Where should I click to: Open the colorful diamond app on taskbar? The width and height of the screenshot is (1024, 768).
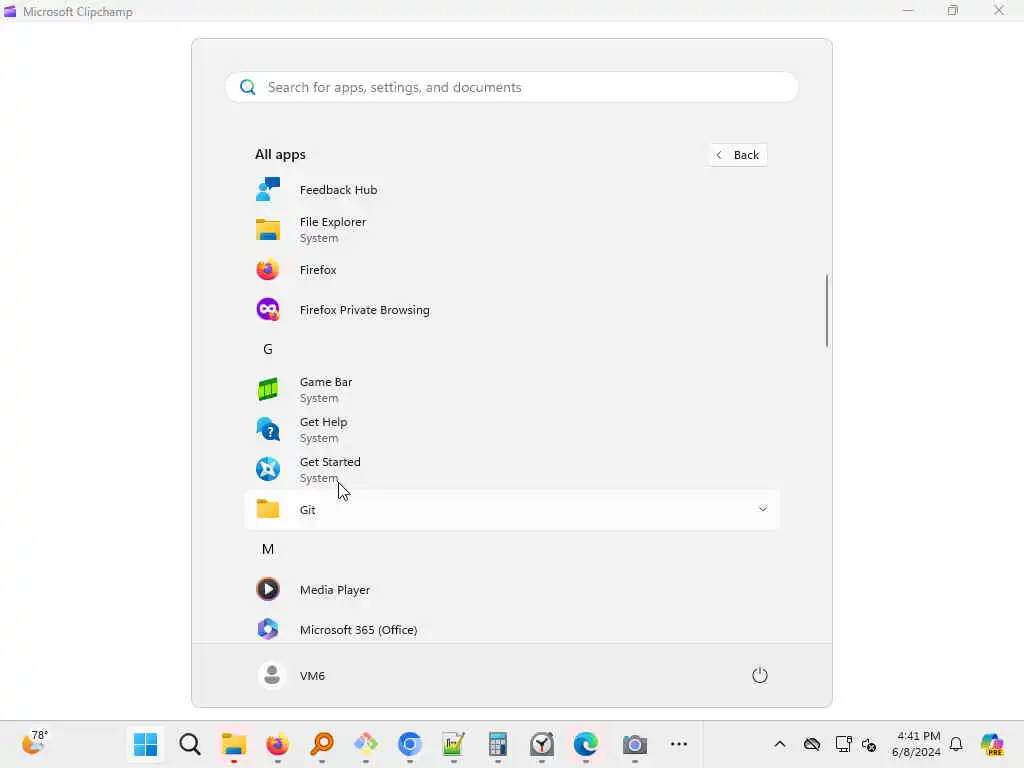coord(366,744)
